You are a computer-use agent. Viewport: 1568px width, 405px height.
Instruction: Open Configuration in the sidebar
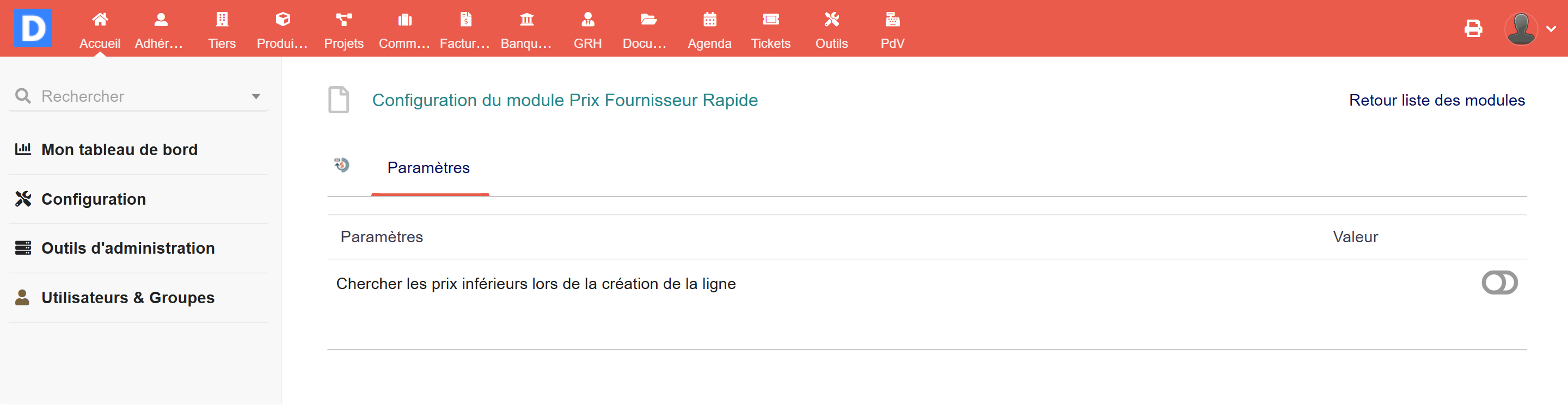click(x=93, y=199)
